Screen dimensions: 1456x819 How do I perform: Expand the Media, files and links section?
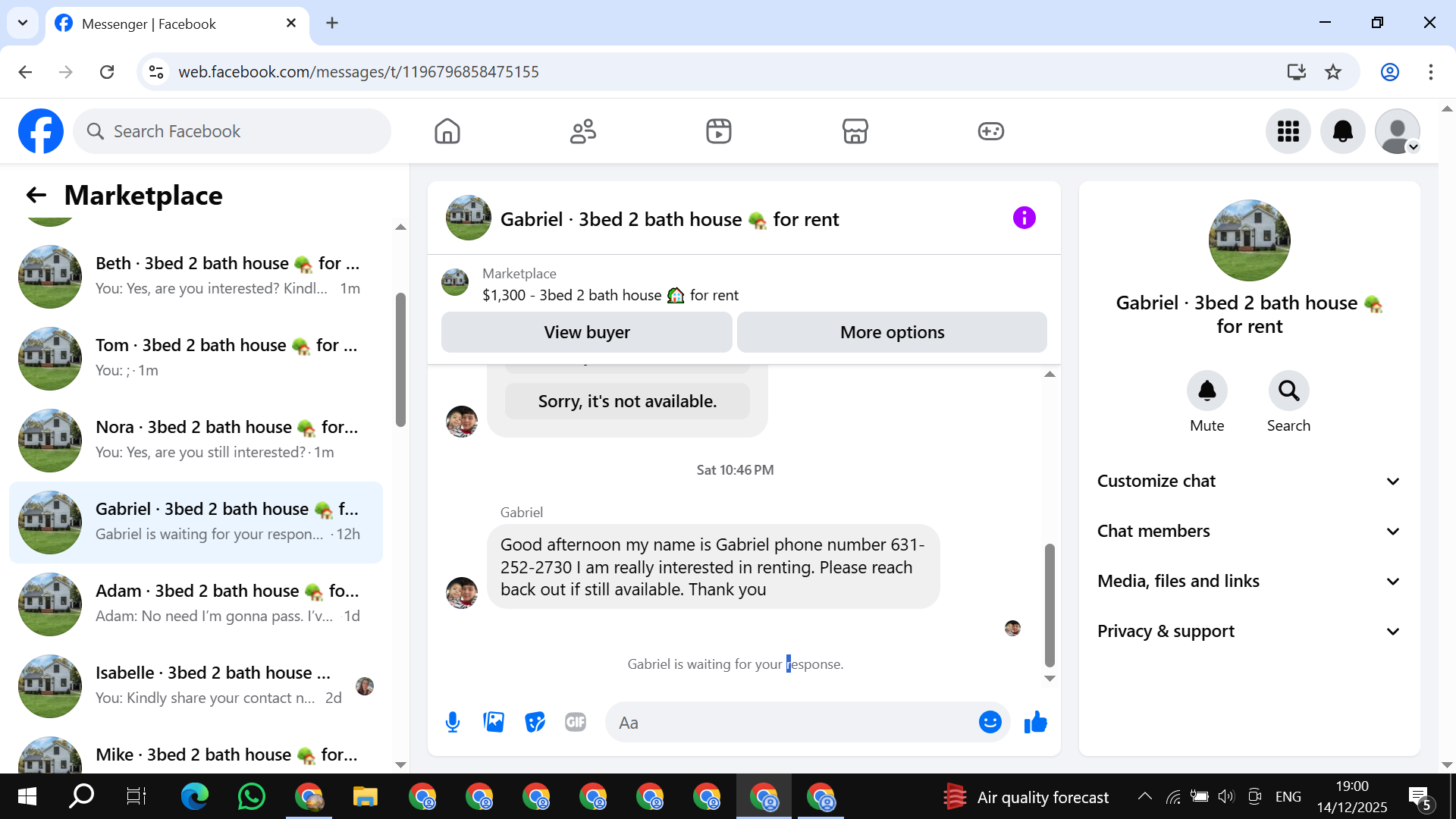pyautogui.click(x=1248, y=581)
